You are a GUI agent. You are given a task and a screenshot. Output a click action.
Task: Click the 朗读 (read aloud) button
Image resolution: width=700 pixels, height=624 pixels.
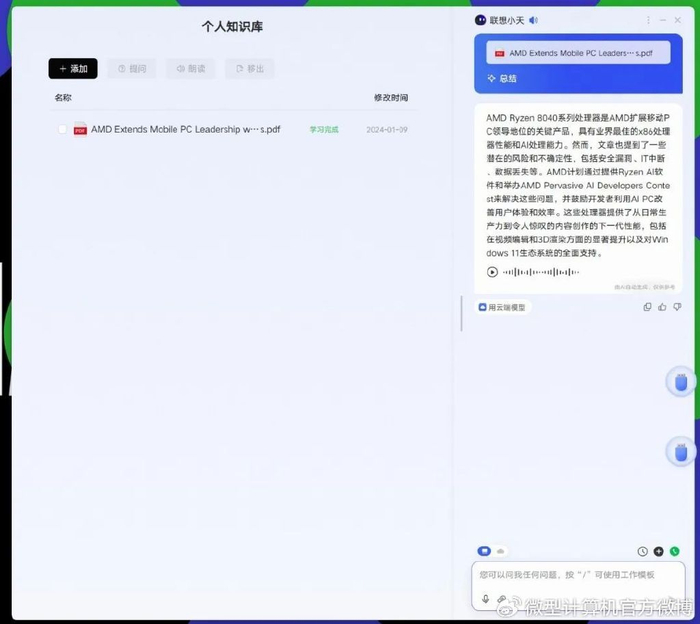coord(191,68)
